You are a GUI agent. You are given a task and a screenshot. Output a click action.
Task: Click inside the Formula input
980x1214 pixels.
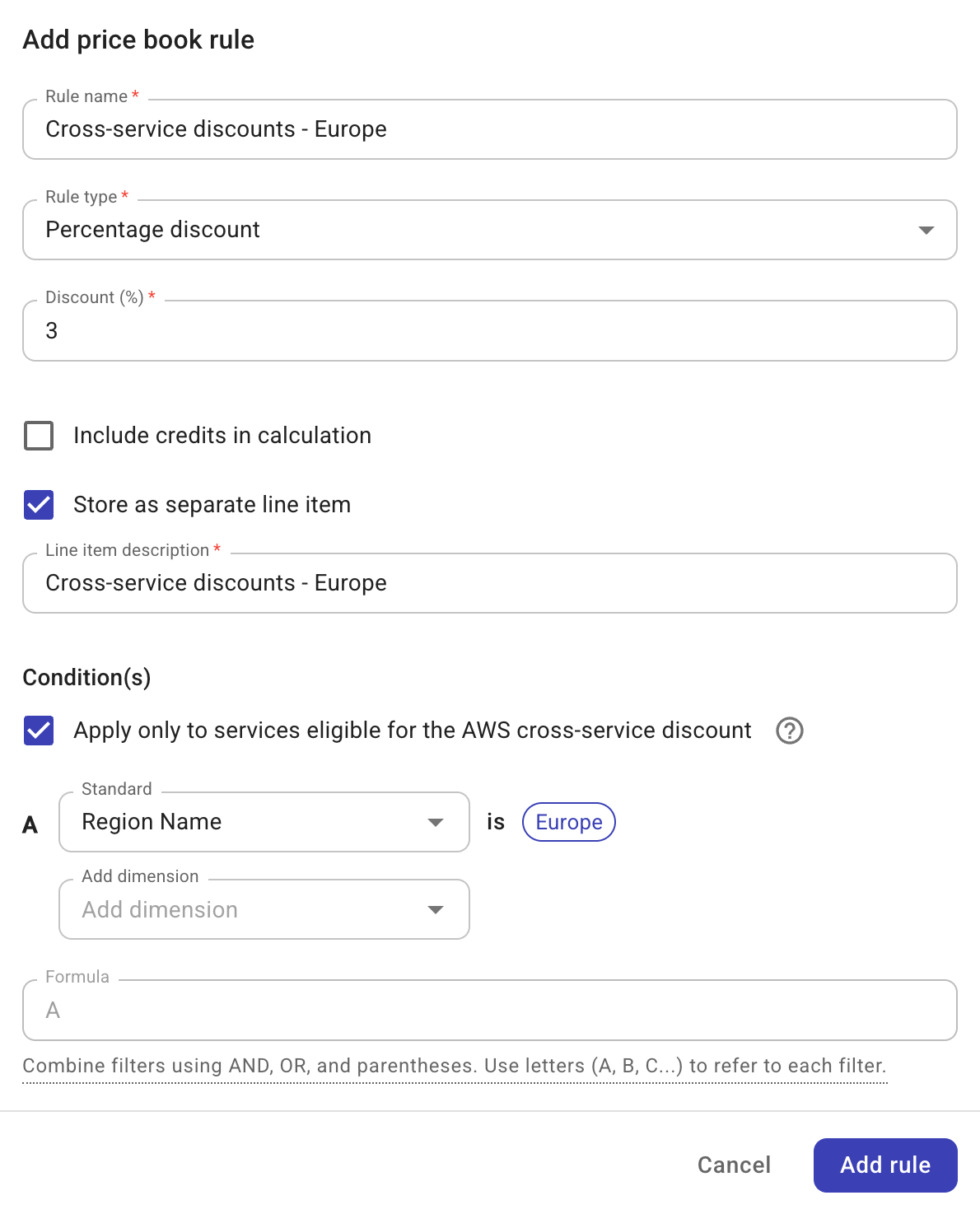pyautogui.click(x=489, y=1011)
